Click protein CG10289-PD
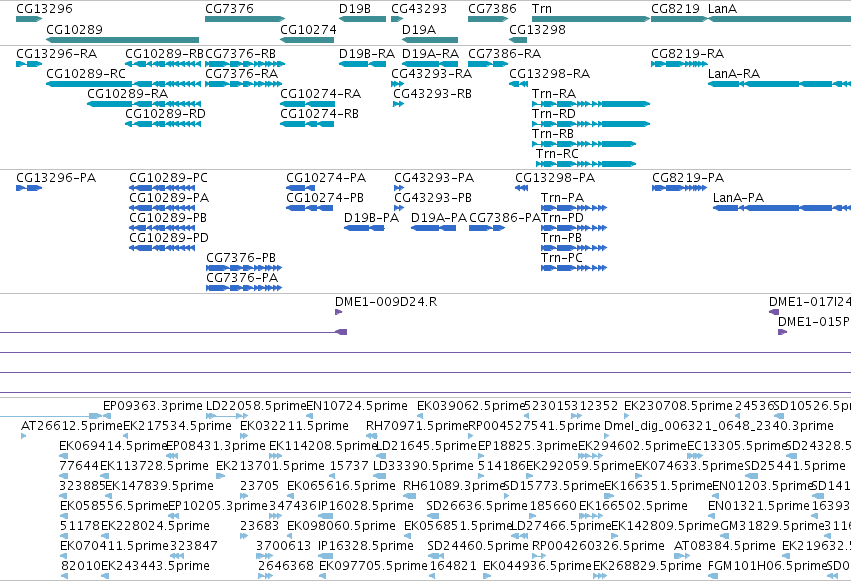 (169, 238)
